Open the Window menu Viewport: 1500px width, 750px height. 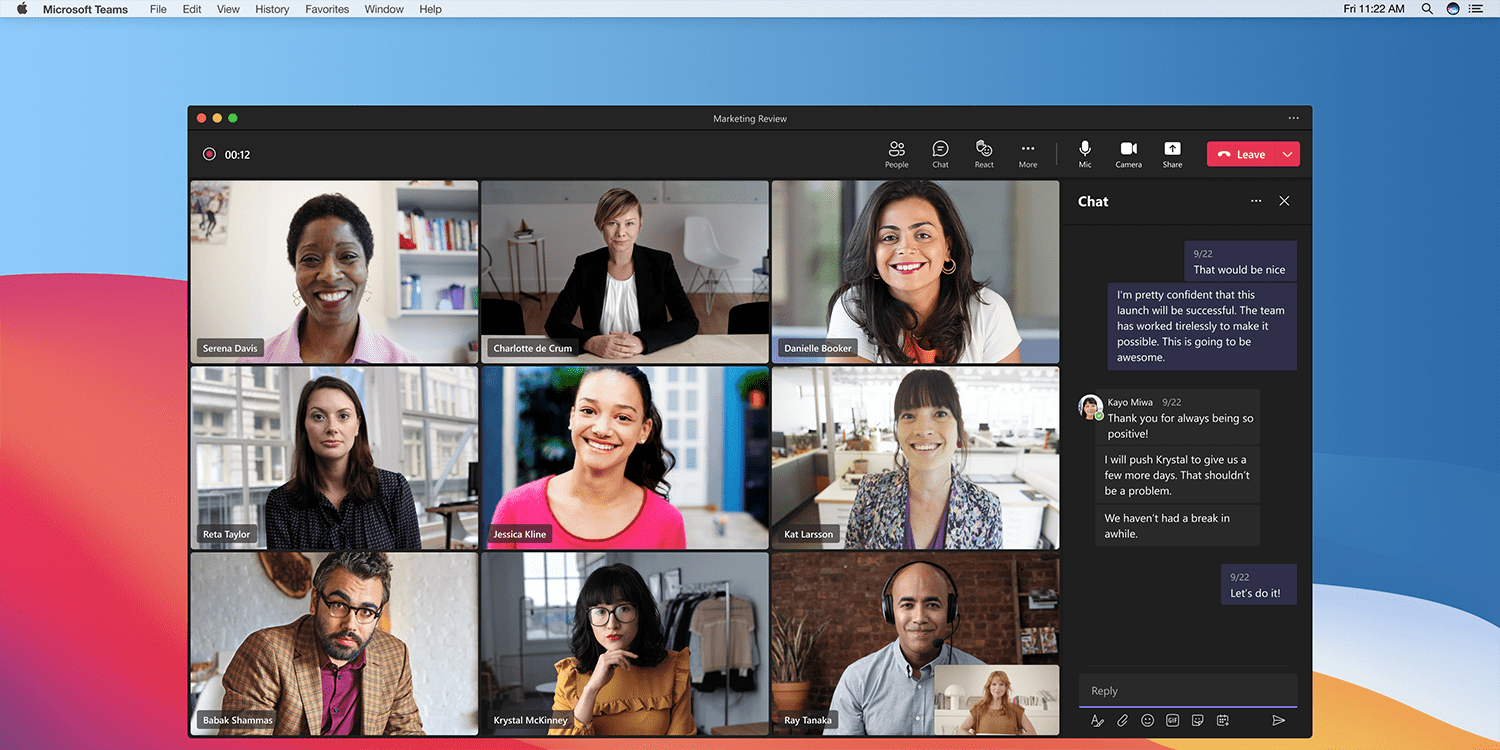point(384,9)
